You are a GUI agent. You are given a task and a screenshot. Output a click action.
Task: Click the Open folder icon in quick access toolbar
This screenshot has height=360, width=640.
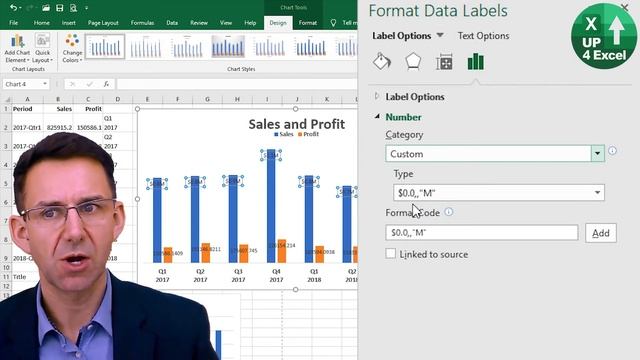(46, 8)
